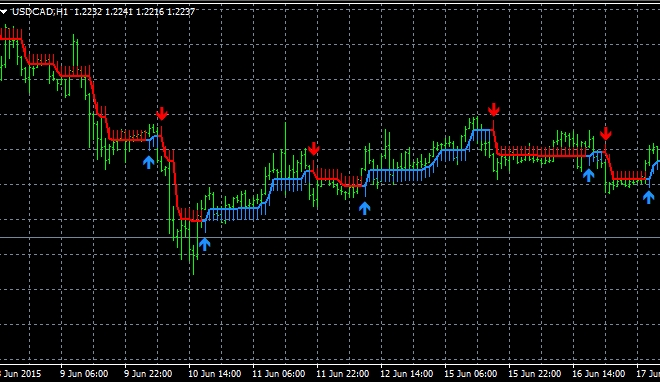Screen dimensions: 660x382
Task: Click the 9 Jun 22:00 time label
Action: pos(148,374)
